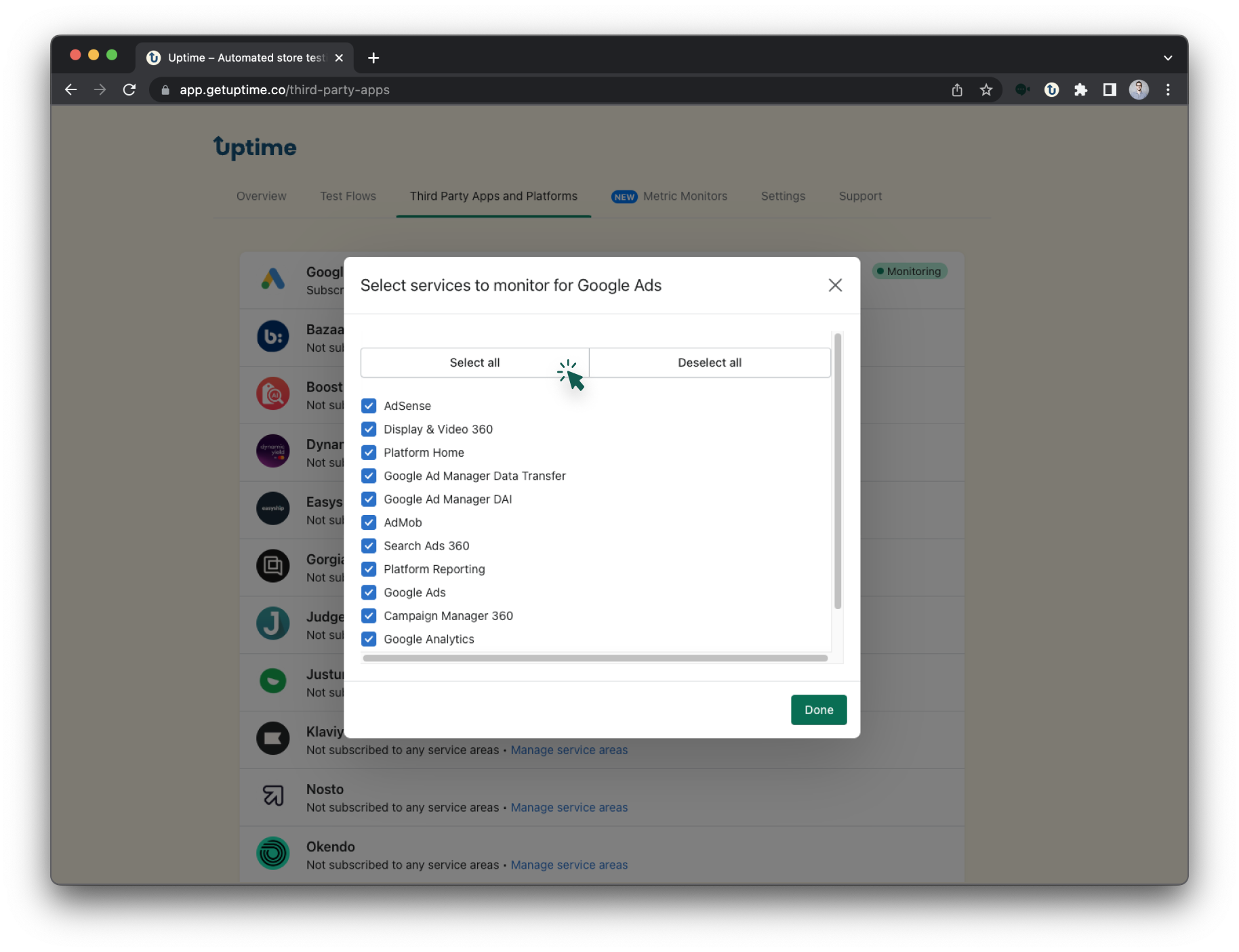Close the Uptime browser tab

[339, 58]
